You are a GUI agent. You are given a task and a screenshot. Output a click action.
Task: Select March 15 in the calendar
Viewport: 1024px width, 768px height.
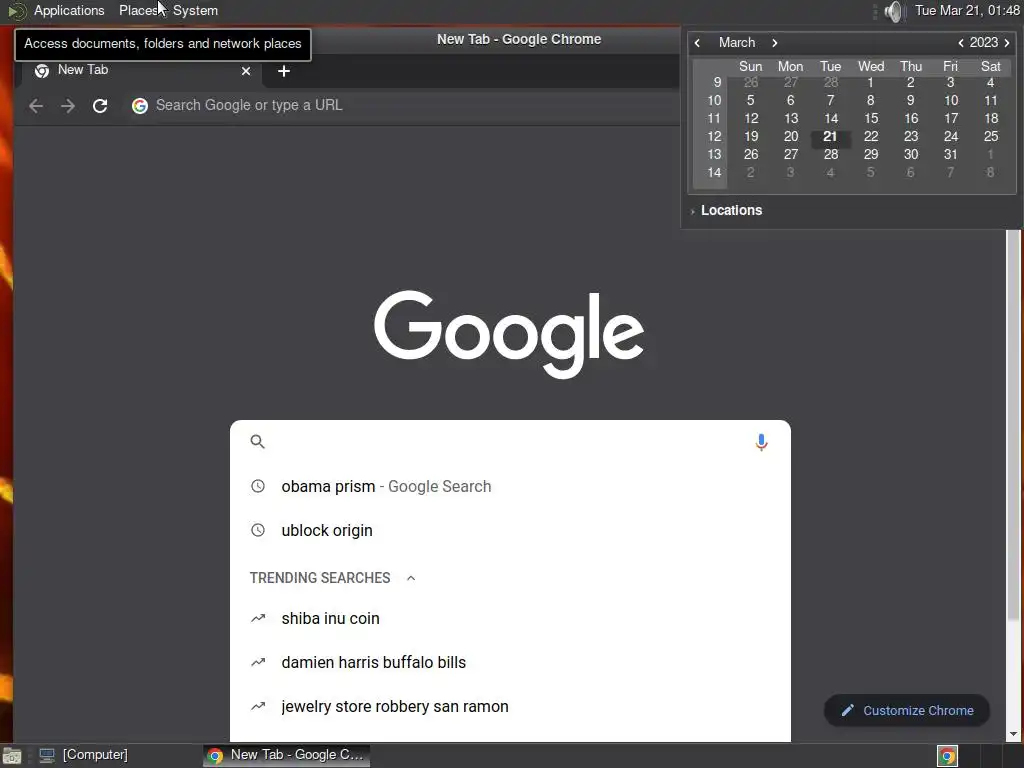(x=871, y=118)
